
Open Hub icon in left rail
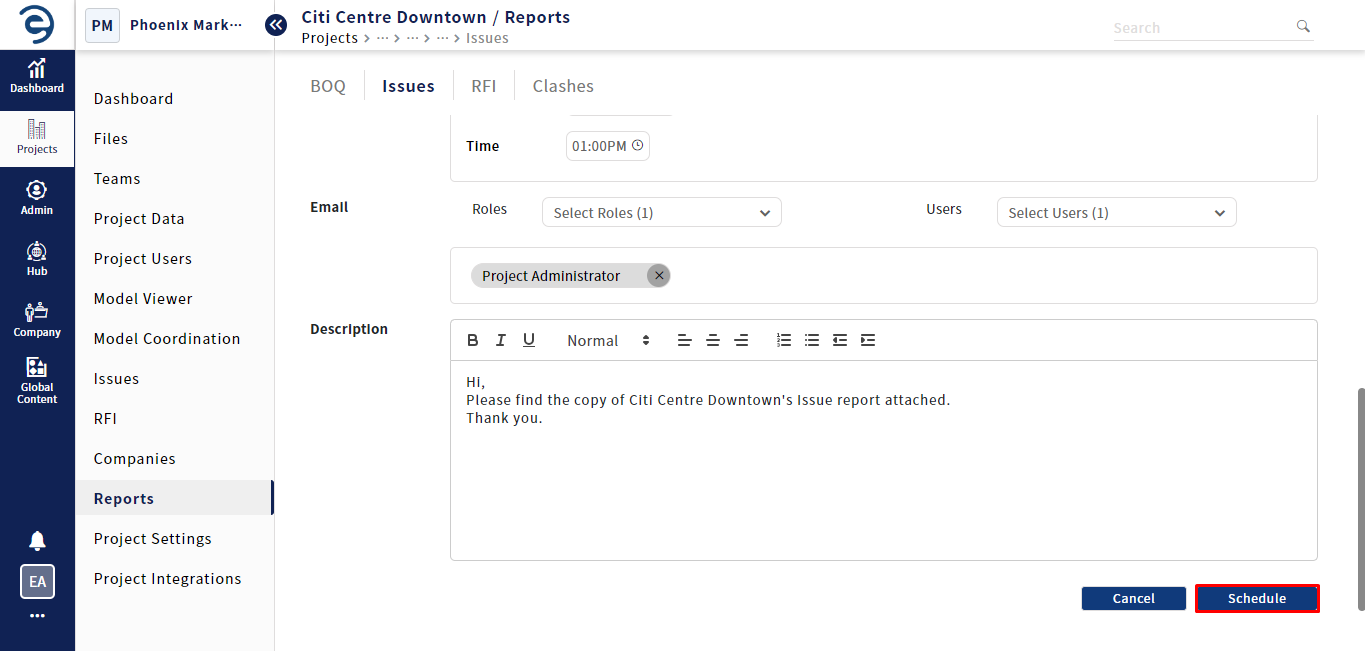pos(37,259)
